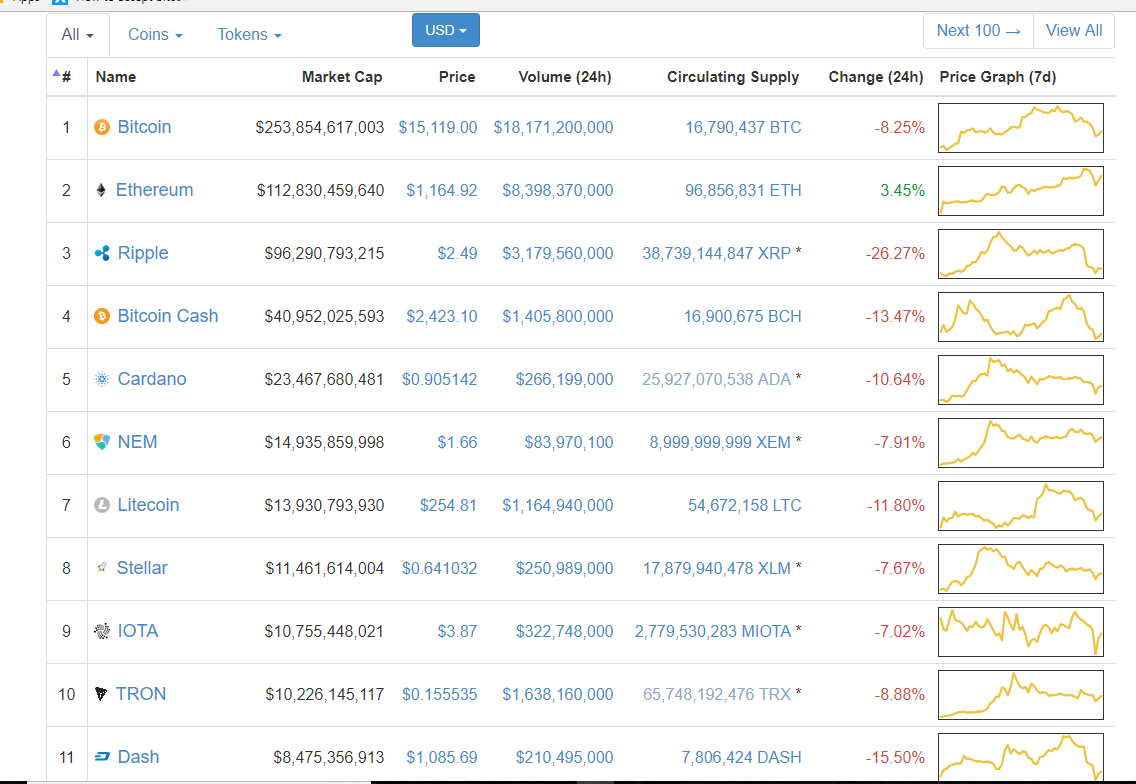Click the Litecoin price $254.81
The image size is (1136, 784).
pyautogui.click(x=448, y=505)
